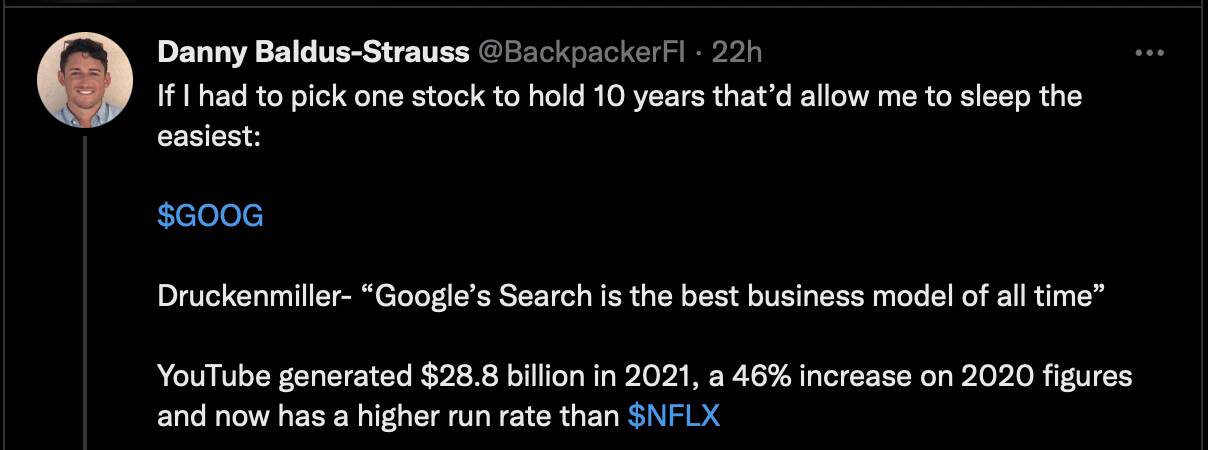Click the word "YouTube" in the tweet
The width and height of the screenshot is (1208, 450).
213,378
